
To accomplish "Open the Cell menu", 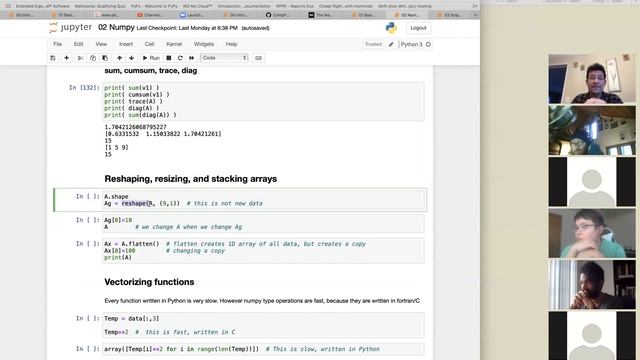I will pos(149,44).
